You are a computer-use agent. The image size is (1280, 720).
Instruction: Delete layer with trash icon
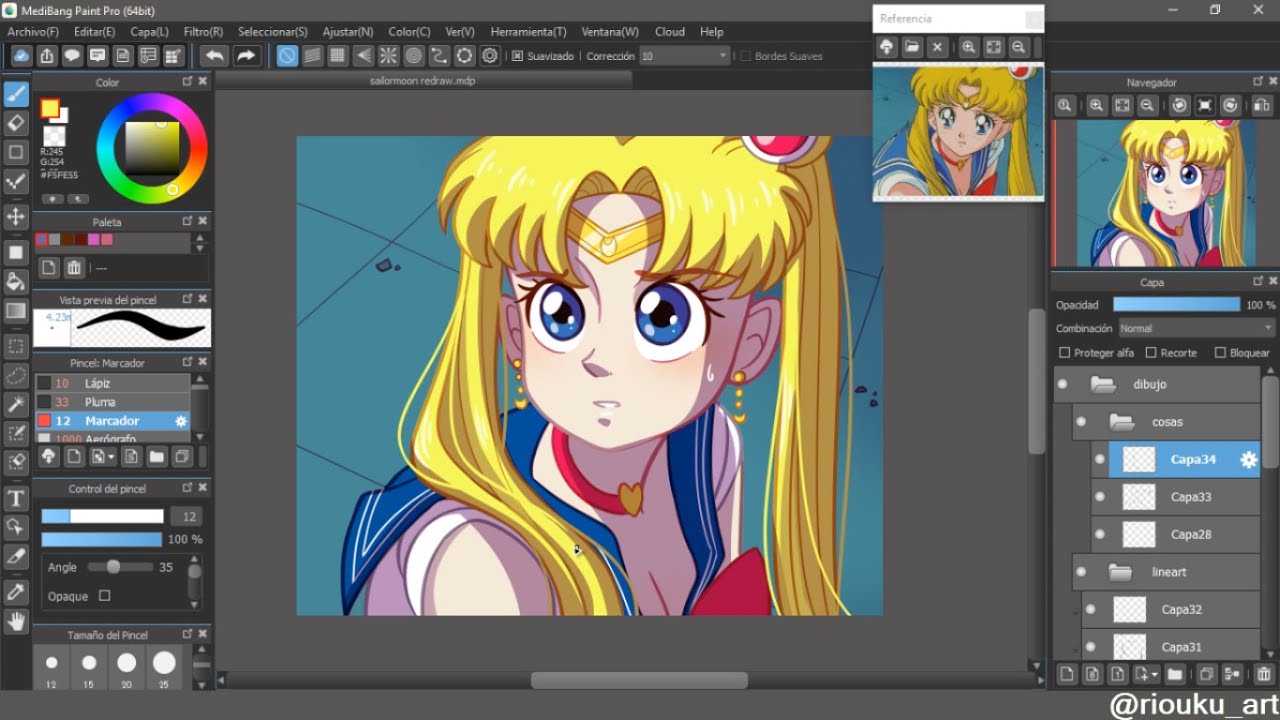click(x=1264, y=675)
